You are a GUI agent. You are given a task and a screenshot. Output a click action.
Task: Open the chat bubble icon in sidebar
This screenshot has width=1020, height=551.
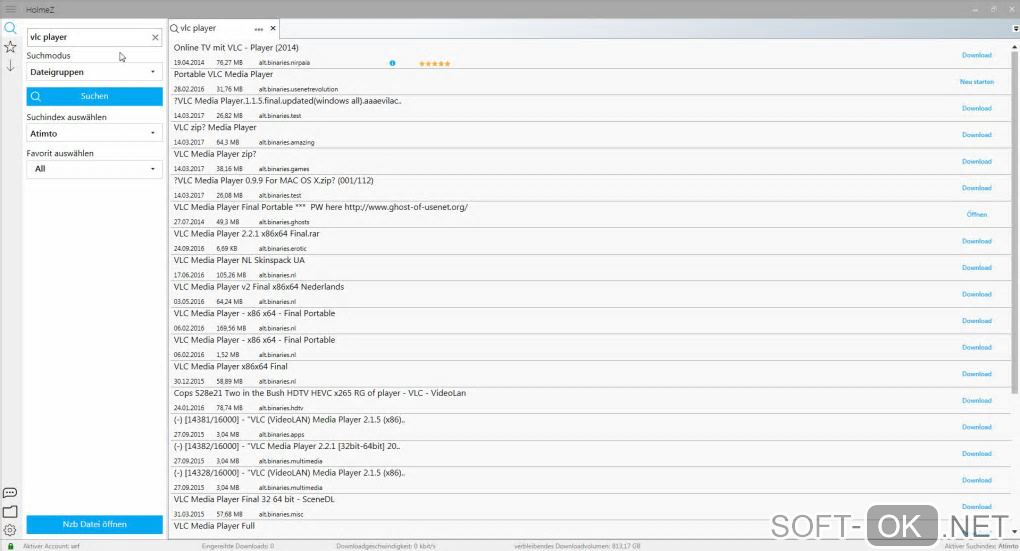[x=10, y=492]
